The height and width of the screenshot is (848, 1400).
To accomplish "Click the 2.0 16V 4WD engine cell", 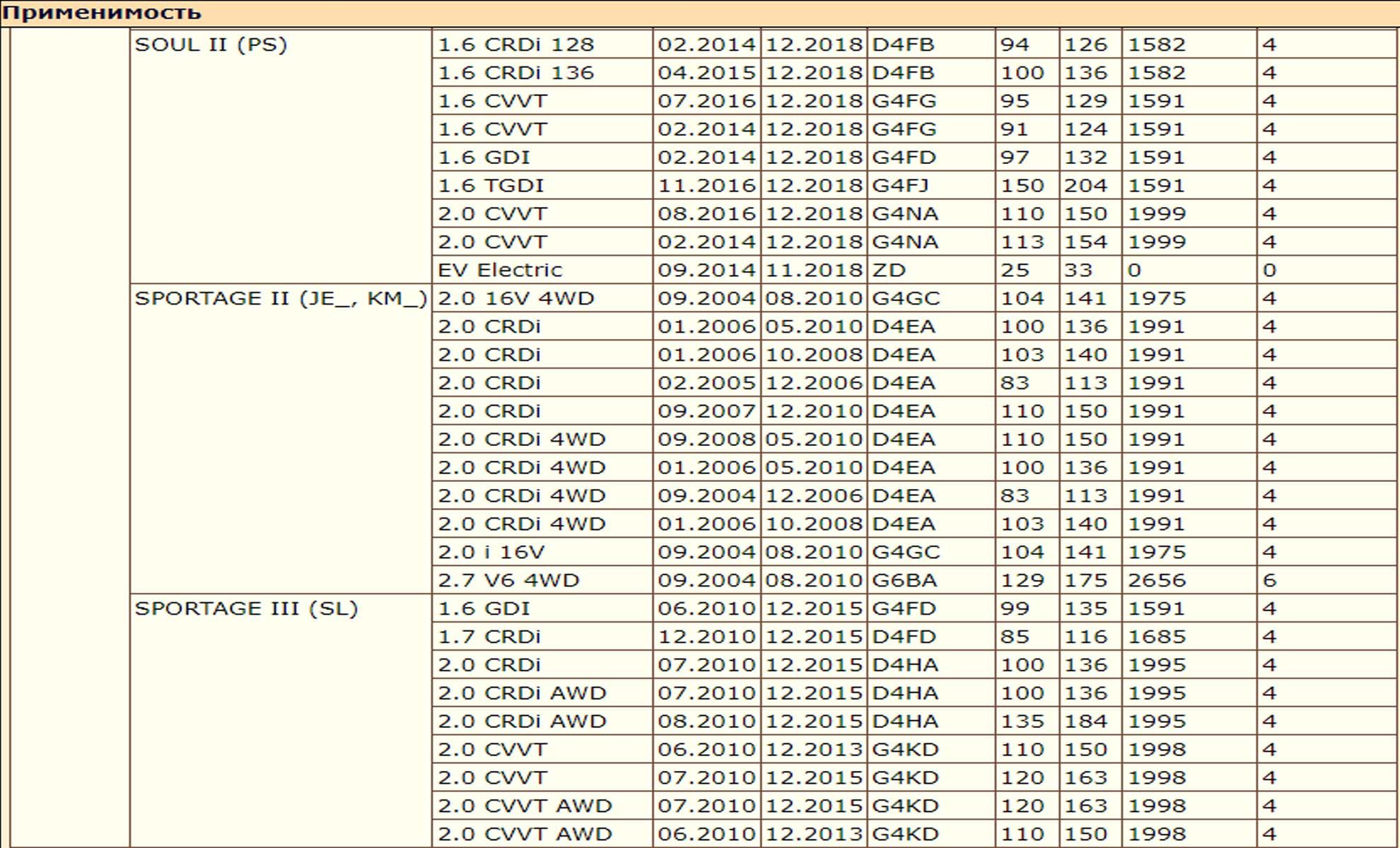I will click(x=542, y=298).
